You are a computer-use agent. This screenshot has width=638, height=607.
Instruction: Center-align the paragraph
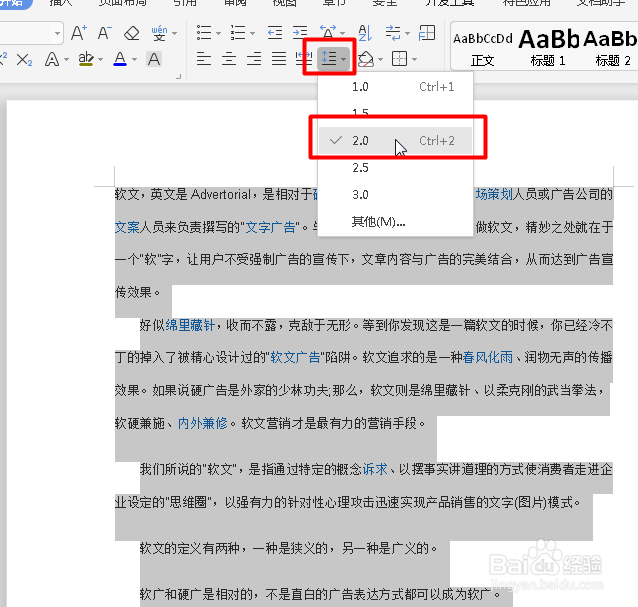click(229, 59)
